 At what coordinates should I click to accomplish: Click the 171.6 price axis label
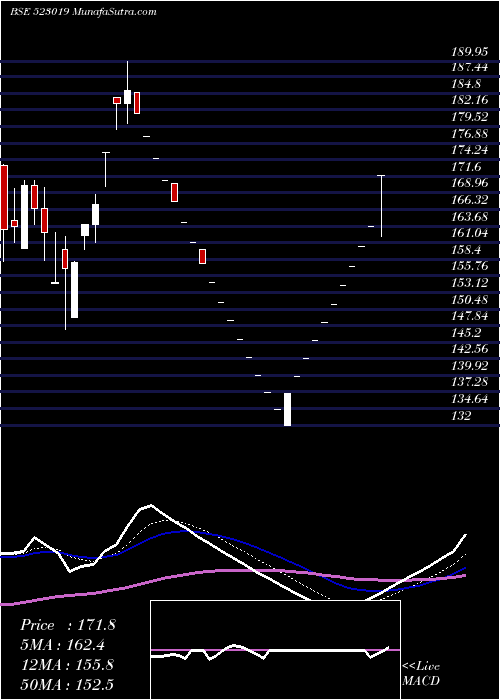466,167
